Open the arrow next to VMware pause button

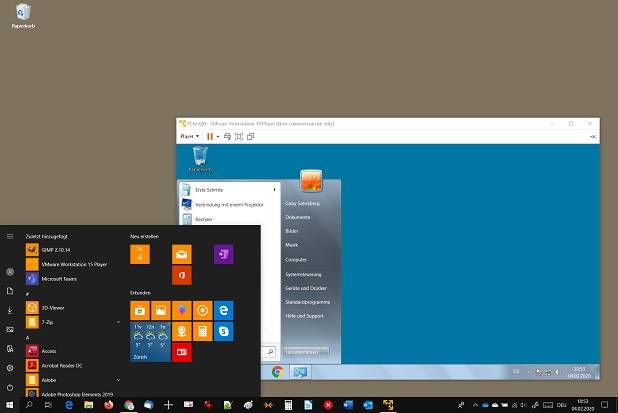point(218,136)
